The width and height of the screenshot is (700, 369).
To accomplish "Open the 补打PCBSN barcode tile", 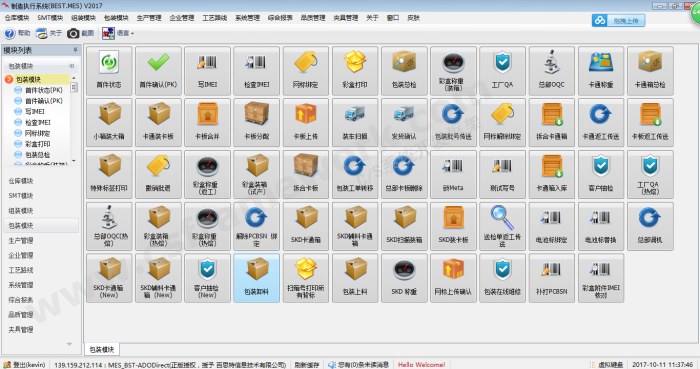I will coord(552,278).
